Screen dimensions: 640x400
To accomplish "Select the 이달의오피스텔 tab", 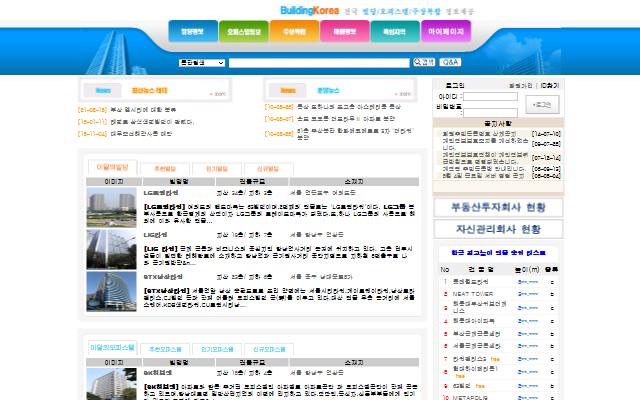I will pyautogui.click(x=113, y=348).
